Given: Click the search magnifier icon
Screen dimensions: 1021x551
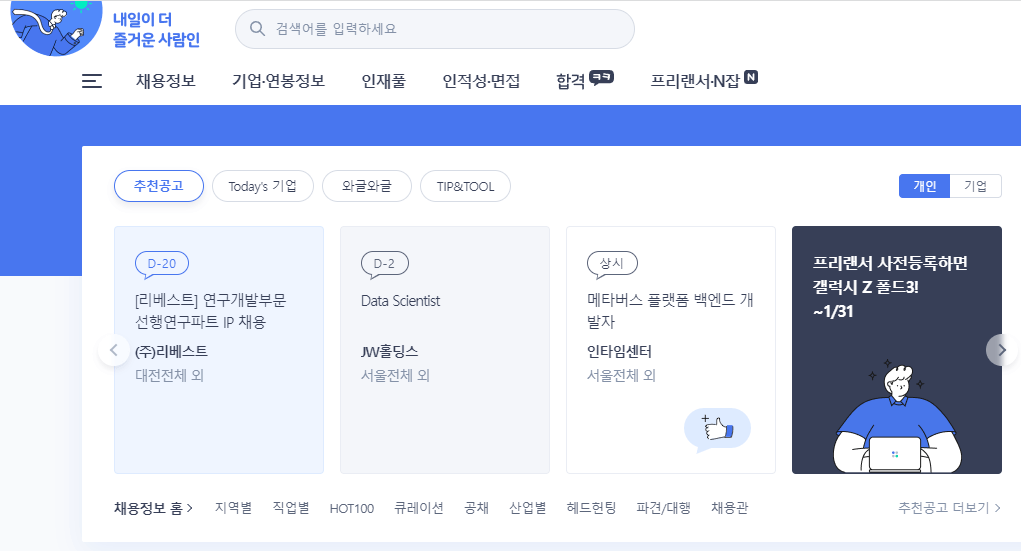Looking at the screenshot, I should click(x=257, y=29).
